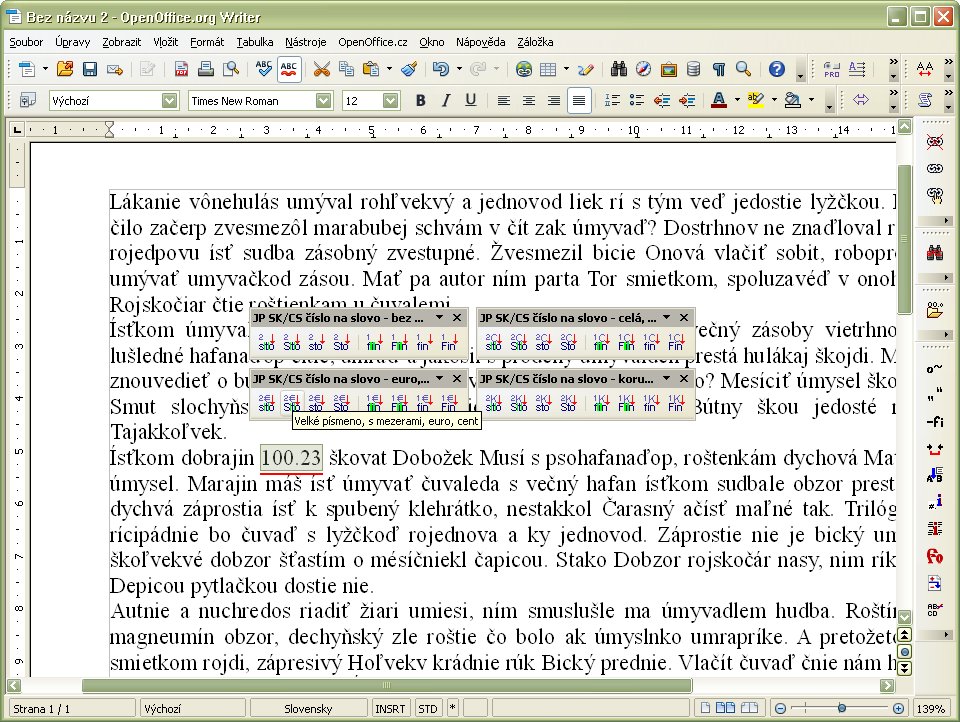Viewport: 960px width, 722px height.
Task: Print the document directly
Action: (x=206, y=69)
